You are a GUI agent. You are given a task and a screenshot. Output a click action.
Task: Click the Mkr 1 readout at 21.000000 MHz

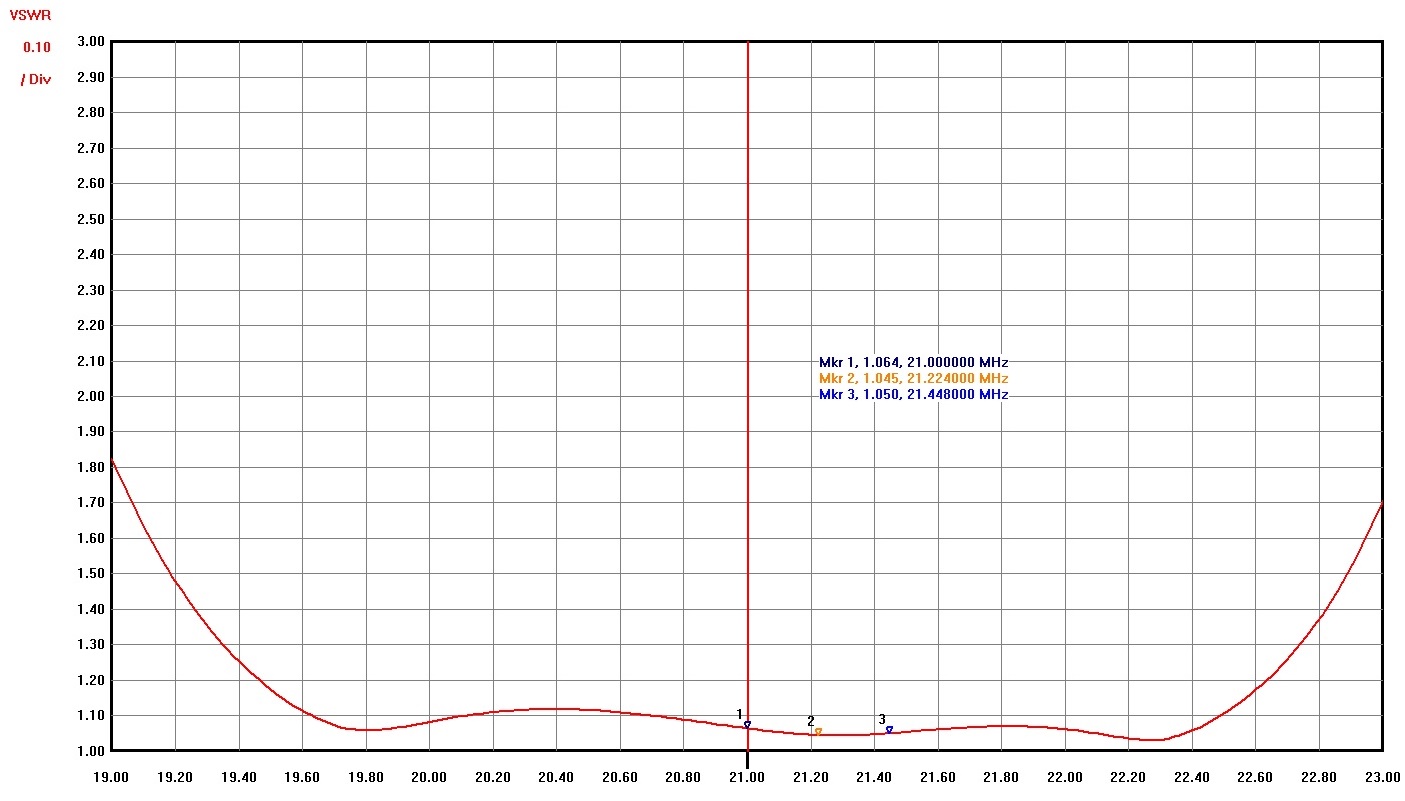pos(913,362)
